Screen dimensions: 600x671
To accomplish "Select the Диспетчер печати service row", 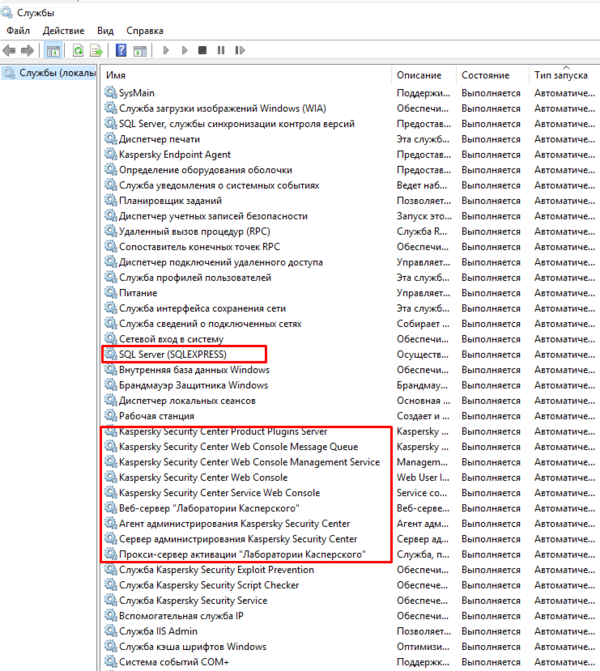I will click(159, 139).
